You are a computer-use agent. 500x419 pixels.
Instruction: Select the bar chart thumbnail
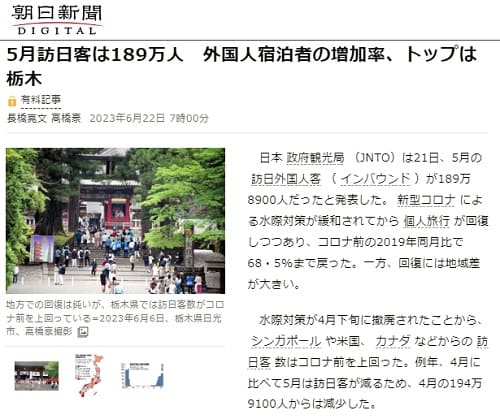(x=143, y=376)
